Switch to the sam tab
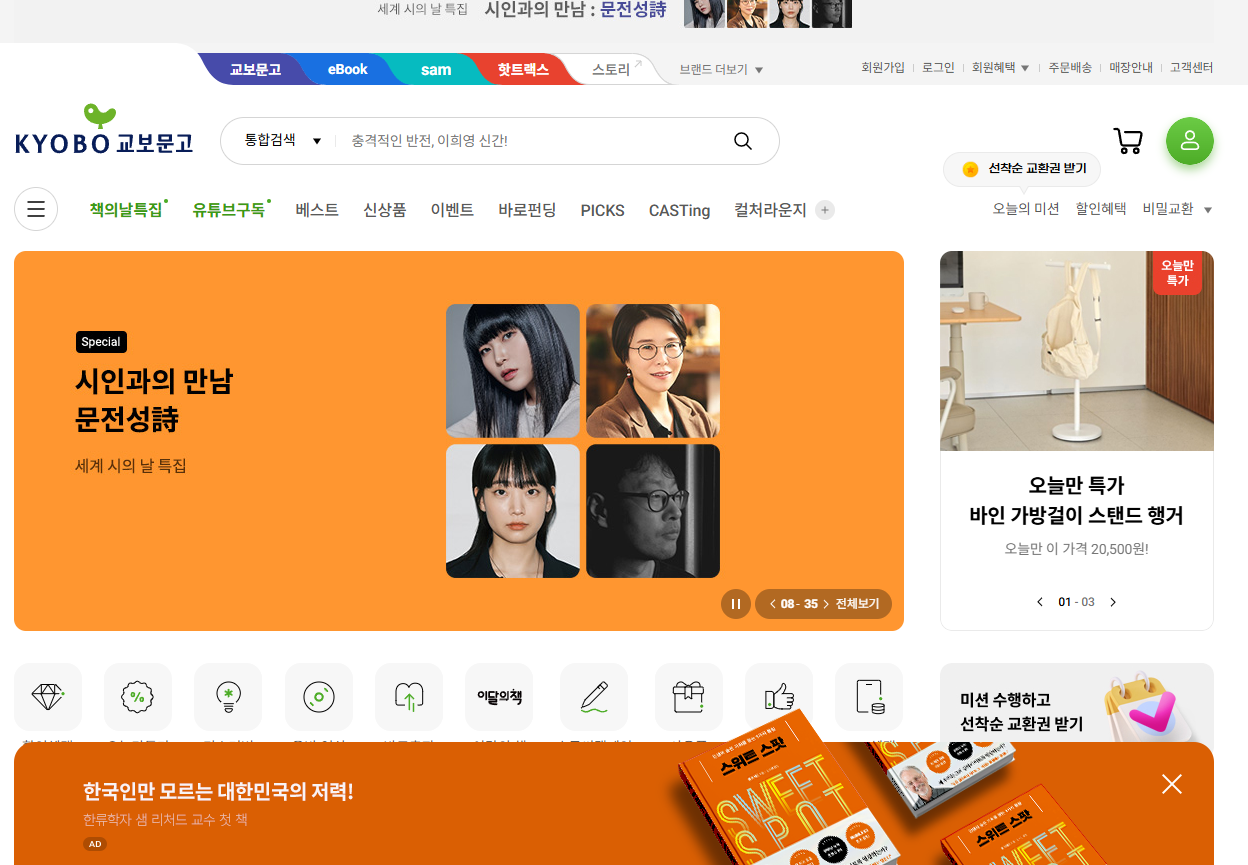 tap(436, 70)
